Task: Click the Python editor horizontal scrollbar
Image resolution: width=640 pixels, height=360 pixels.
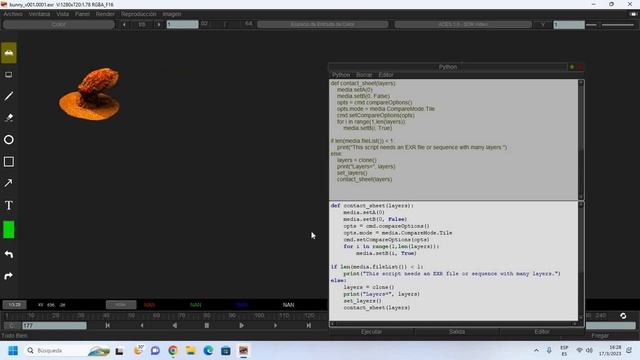Action: pos(453,324)
